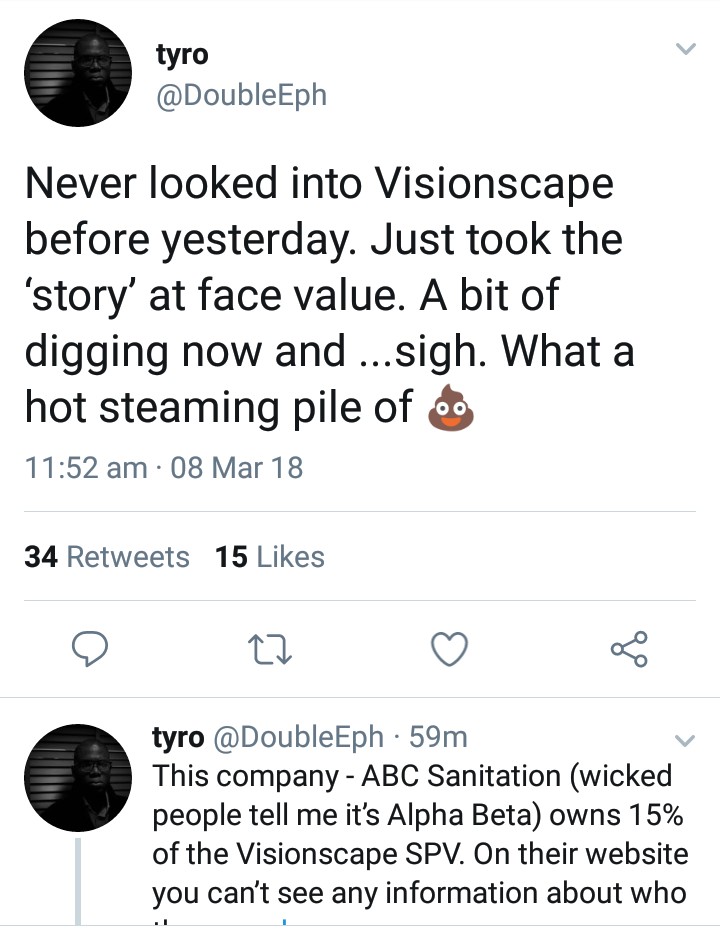
Task: Expand options chevron on 59m reply
Action: pos(685,741)
